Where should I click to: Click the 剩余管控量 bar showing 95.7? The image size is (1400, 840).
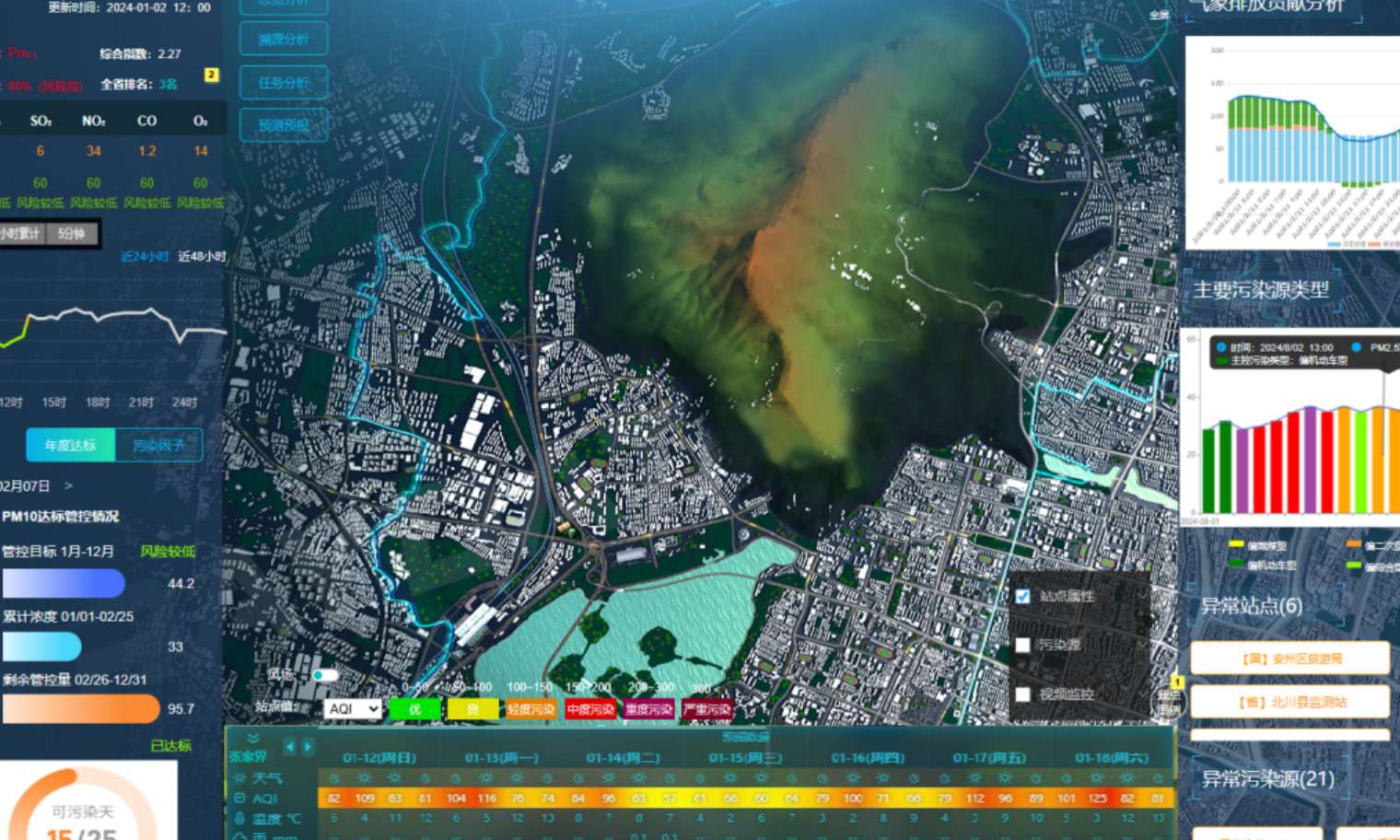(x=81, y=709)
